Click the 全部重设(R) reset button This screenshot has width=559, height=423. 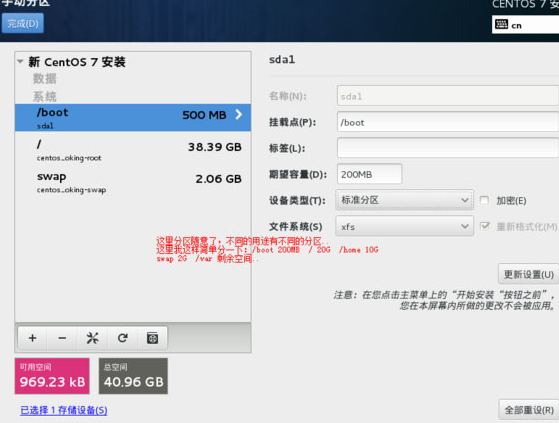[529, 410]
